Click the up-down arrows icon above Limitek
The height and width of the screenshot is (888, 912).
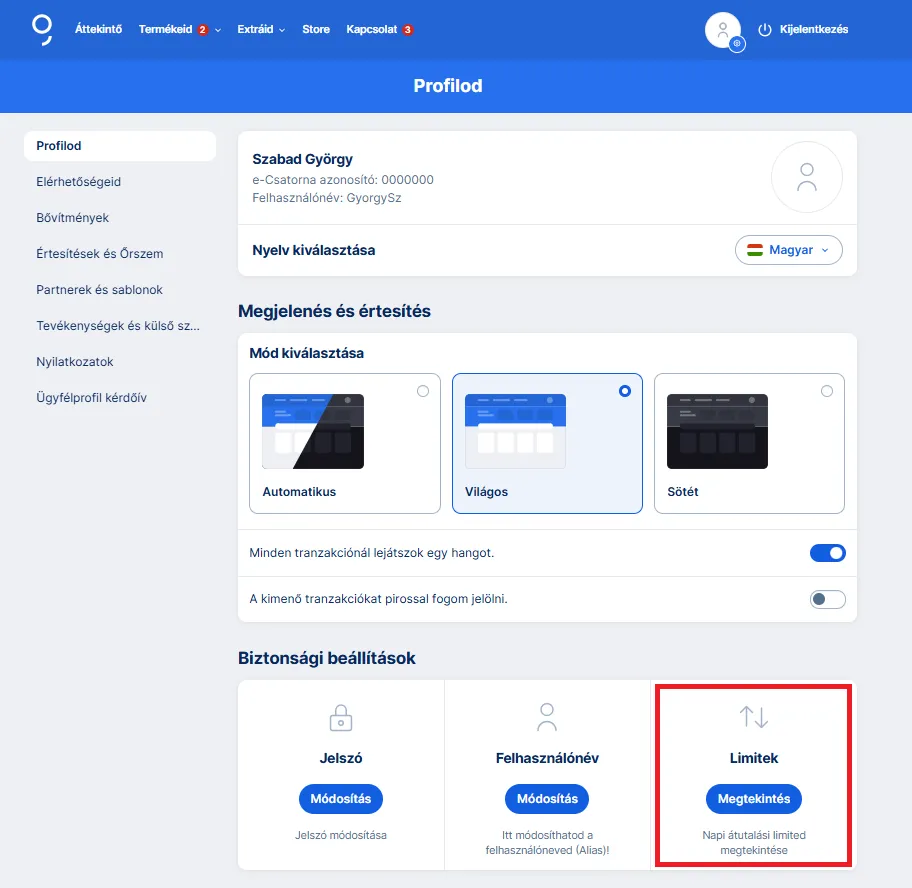pyautogui.click(x=753, y=716)
